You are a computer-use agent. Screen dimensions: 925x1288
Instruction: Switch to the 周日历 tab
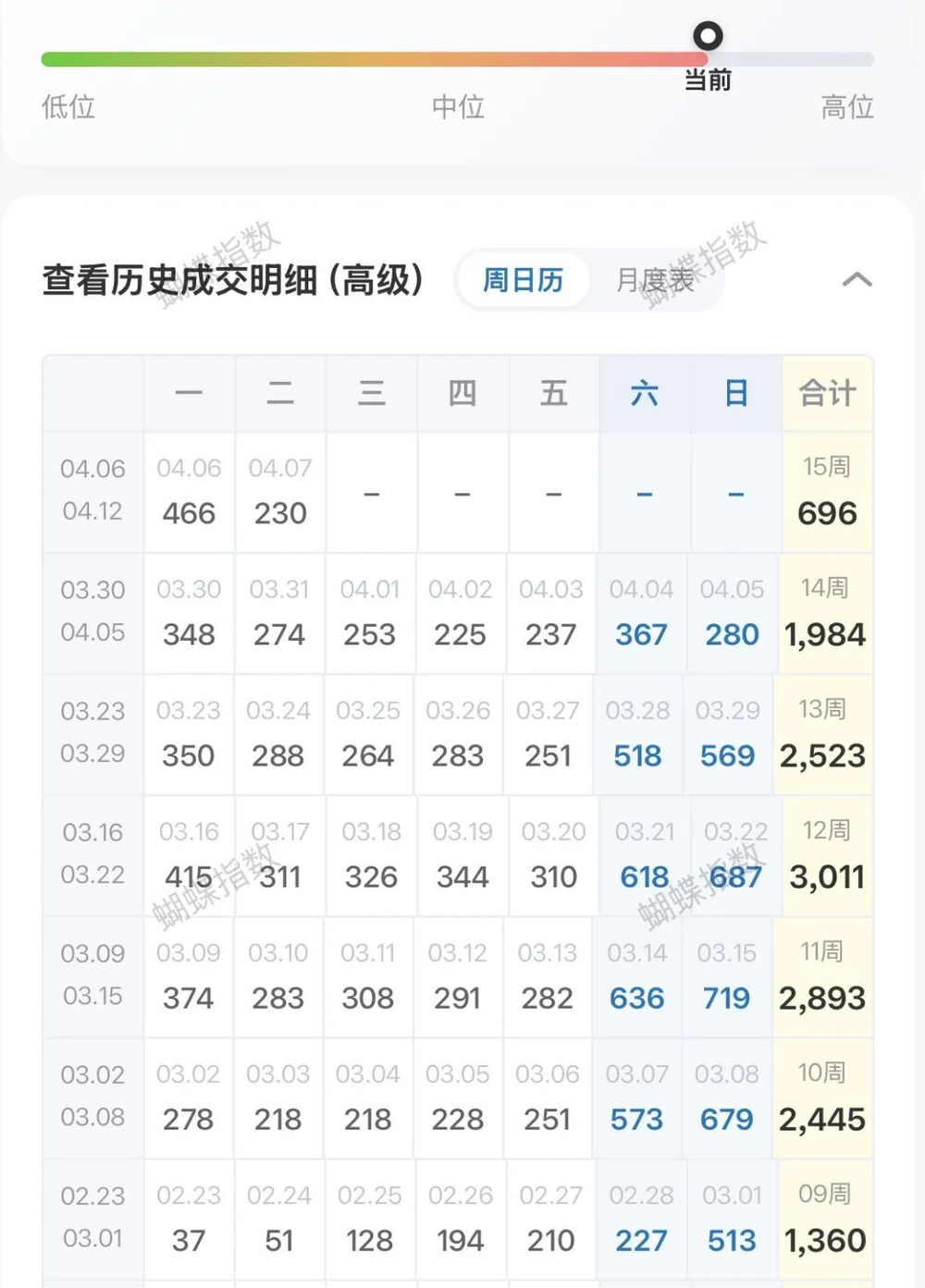(x=524, y=279)
